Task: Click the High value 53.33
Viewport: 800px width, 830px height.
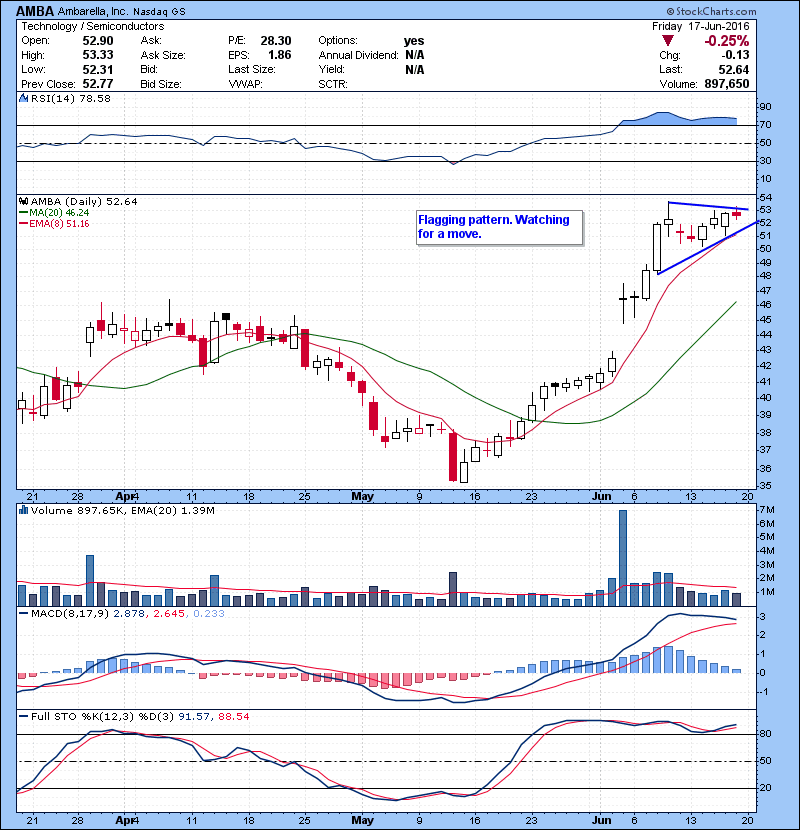Action: click(98, 55)
